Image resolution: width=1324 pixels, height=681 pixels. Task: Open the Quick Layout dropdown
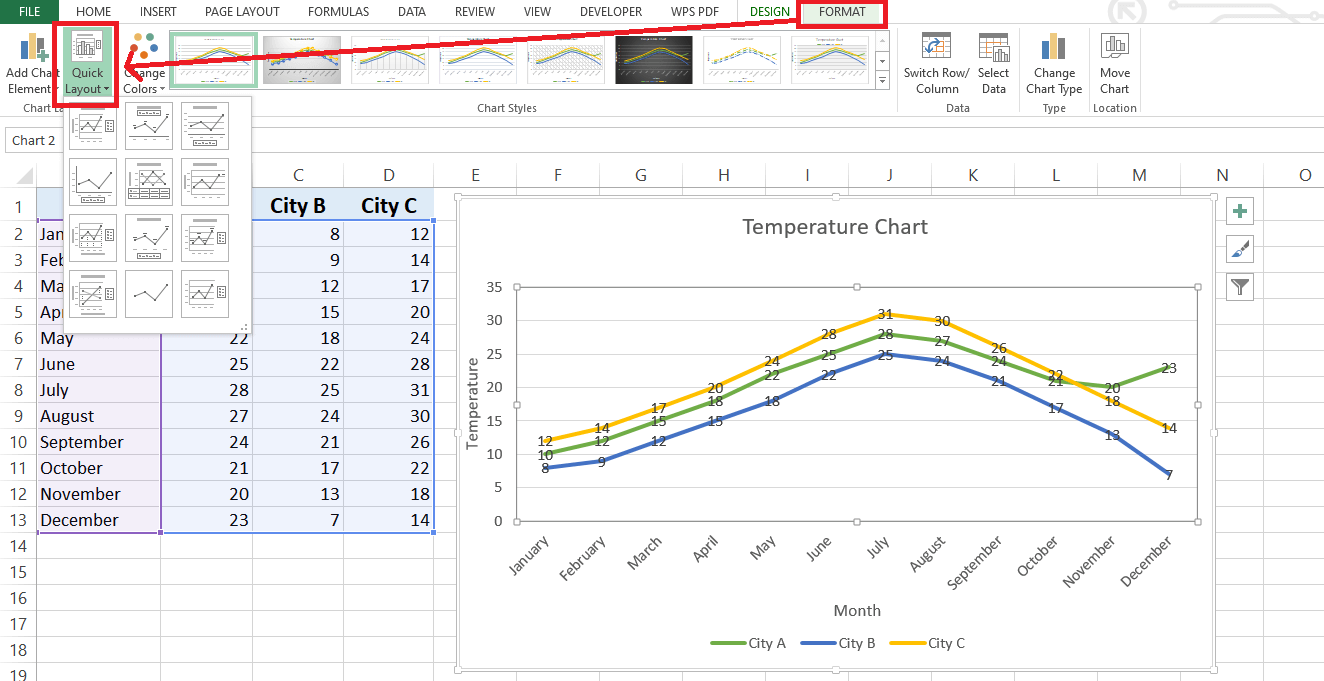88,66
